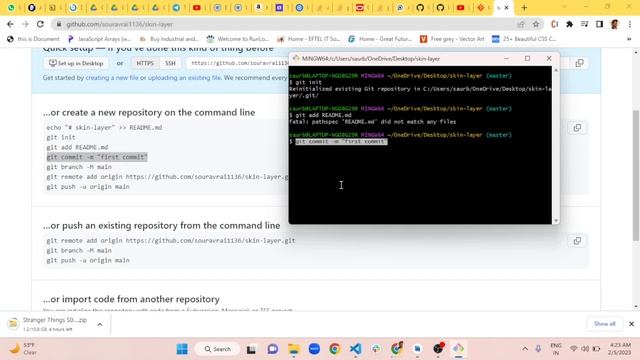Image resolution: width=640 pixels, height=360 pixels.
Task: Click echo skin-layer README.md line
Action: (104, 128)
